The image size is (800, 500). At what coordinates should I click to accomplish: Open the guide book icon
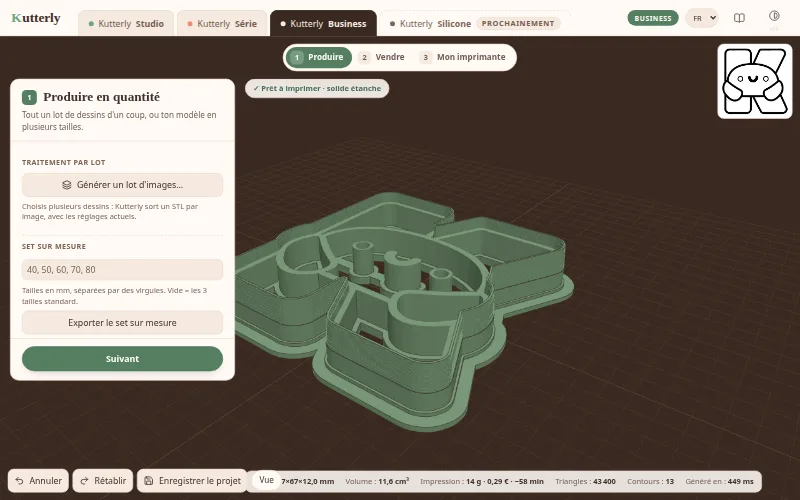(739, 18)
